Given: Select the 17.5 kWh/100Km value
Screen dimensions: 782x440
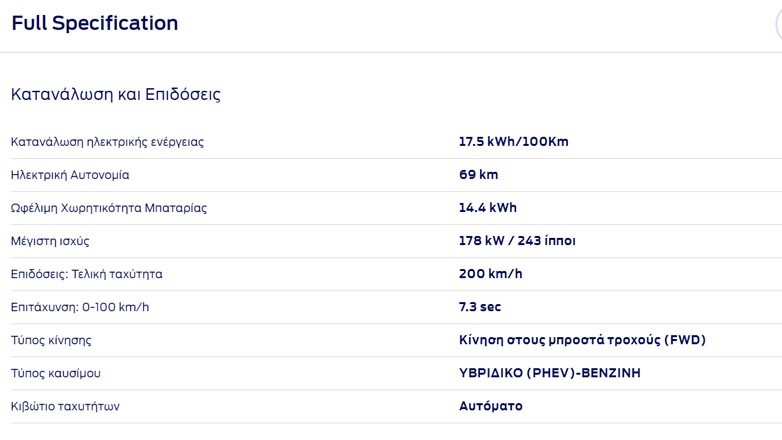Looking at the screenshot, I should pos(513,142).
